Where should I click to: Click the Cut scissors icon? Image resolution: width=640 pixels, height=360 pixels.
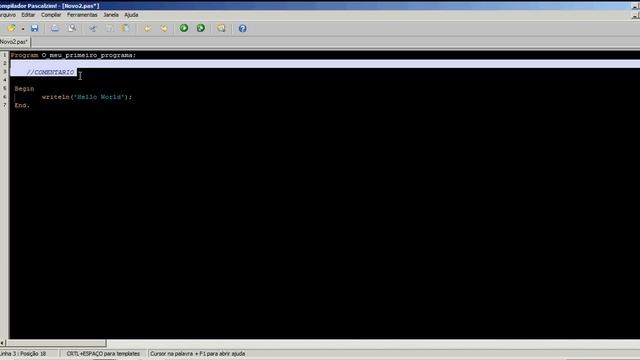[93, 28]
